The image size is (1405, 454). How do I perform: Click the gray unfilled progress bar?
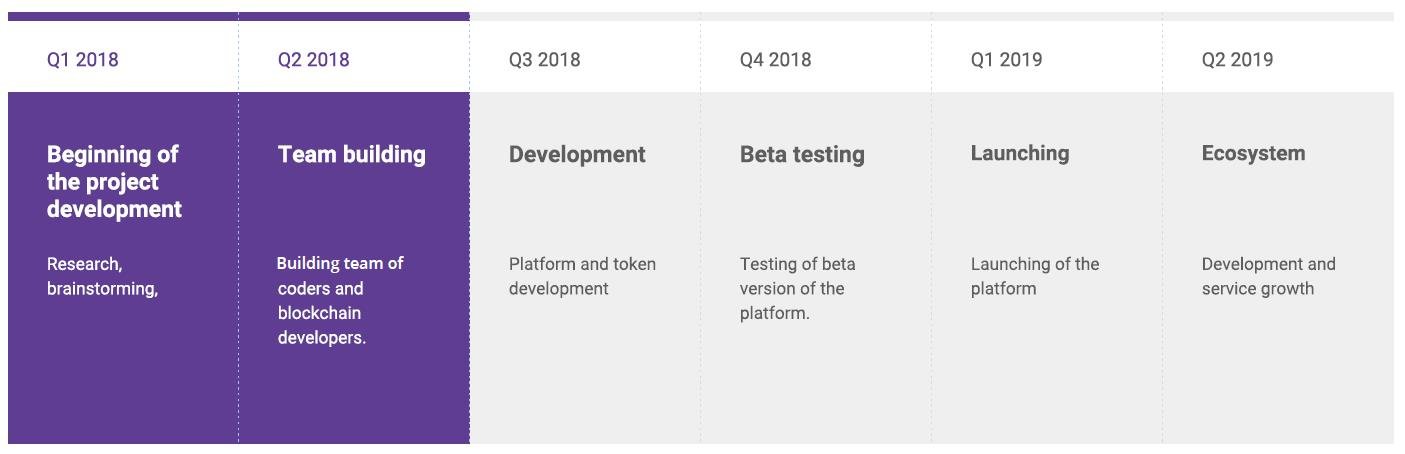click(x=930, y=16)
